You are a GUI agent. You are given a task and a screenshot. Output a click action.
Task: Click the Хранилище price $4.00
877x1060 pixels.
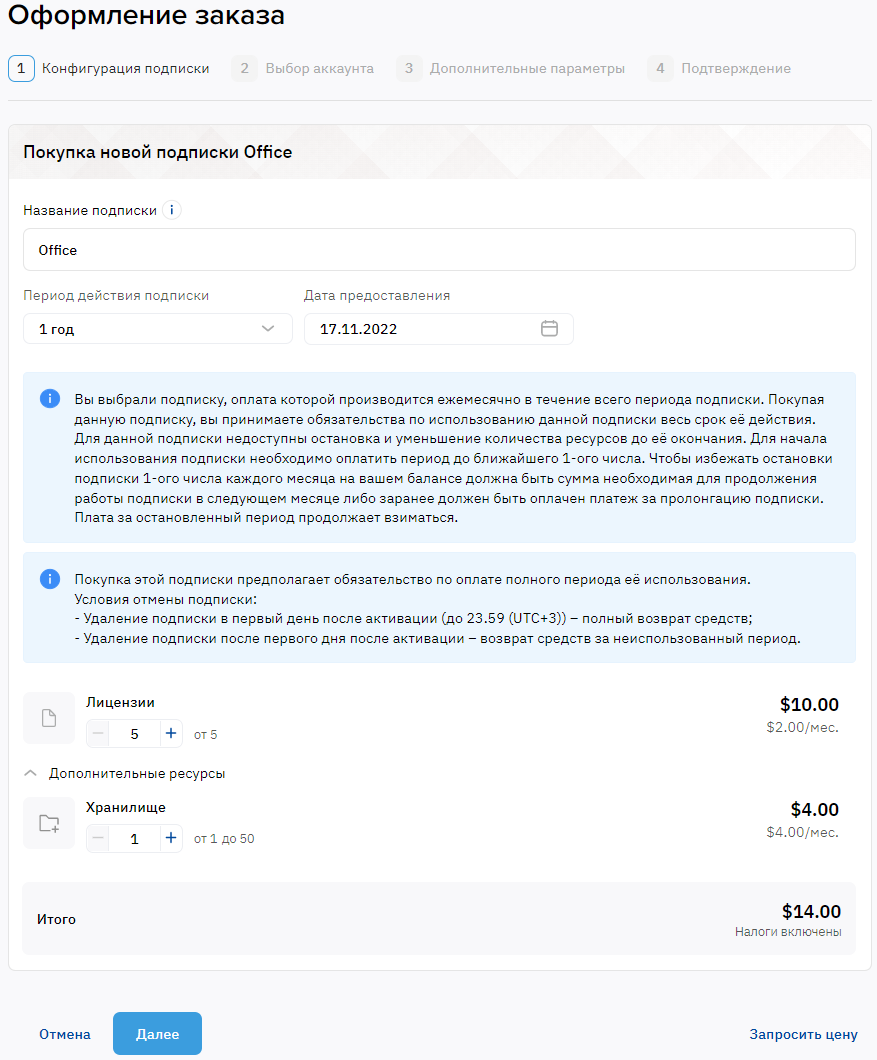815,809
